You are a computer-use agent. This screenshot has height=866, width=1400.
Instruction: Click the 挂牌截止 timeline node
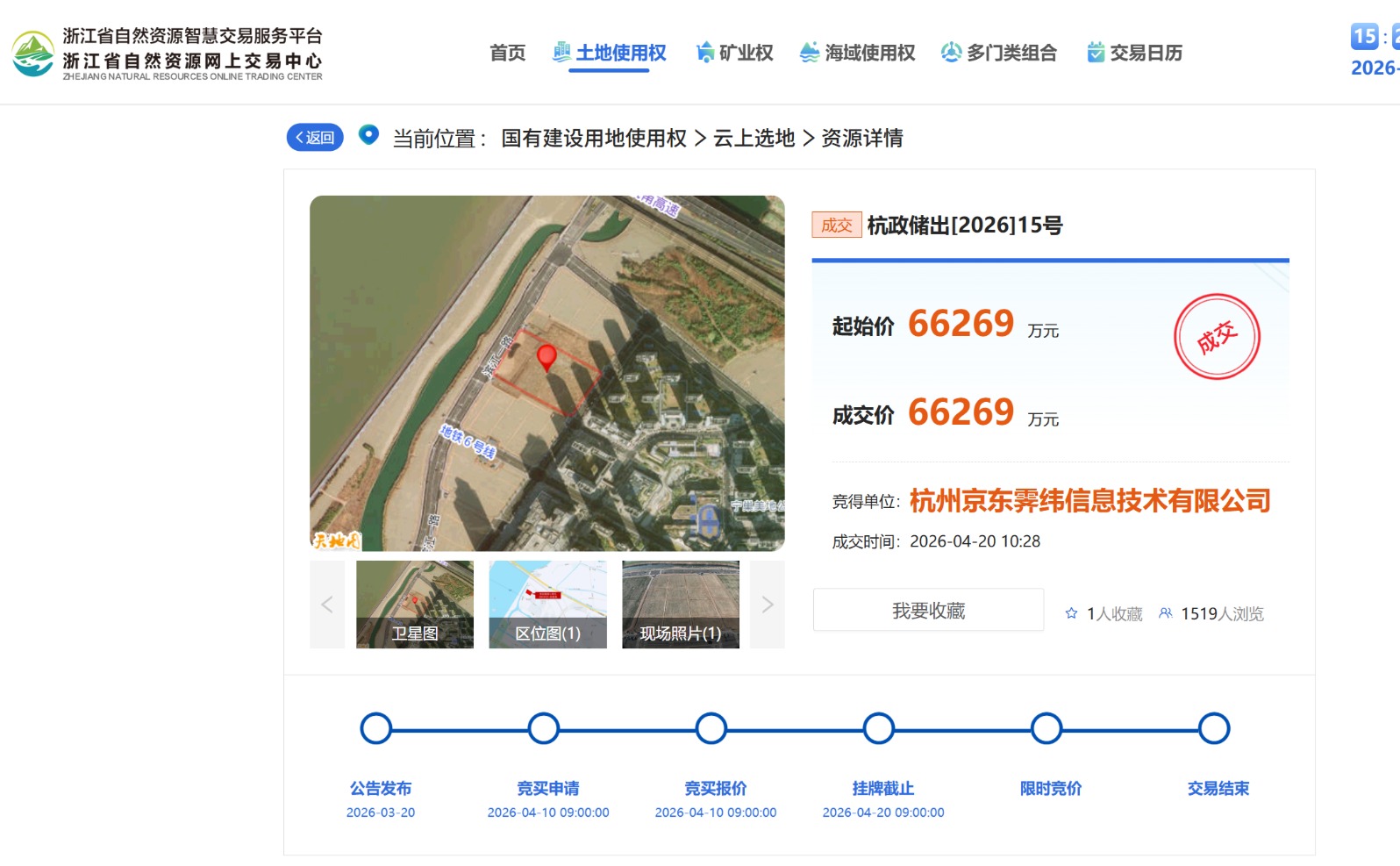(x=879, y=728)
